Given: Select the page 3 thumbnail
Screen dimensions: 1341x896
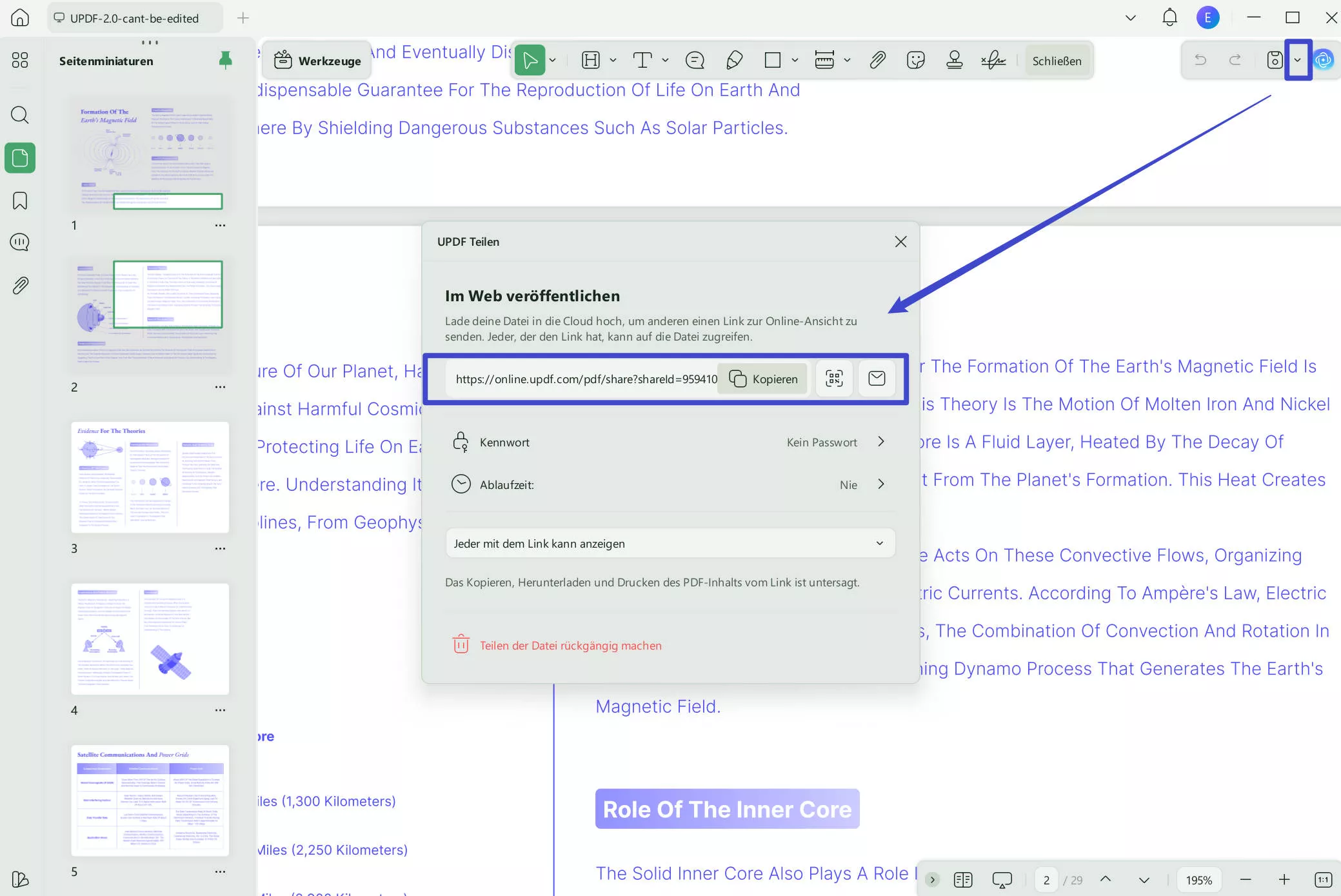Looking at the screenshot, I should [x=150, y=477].
